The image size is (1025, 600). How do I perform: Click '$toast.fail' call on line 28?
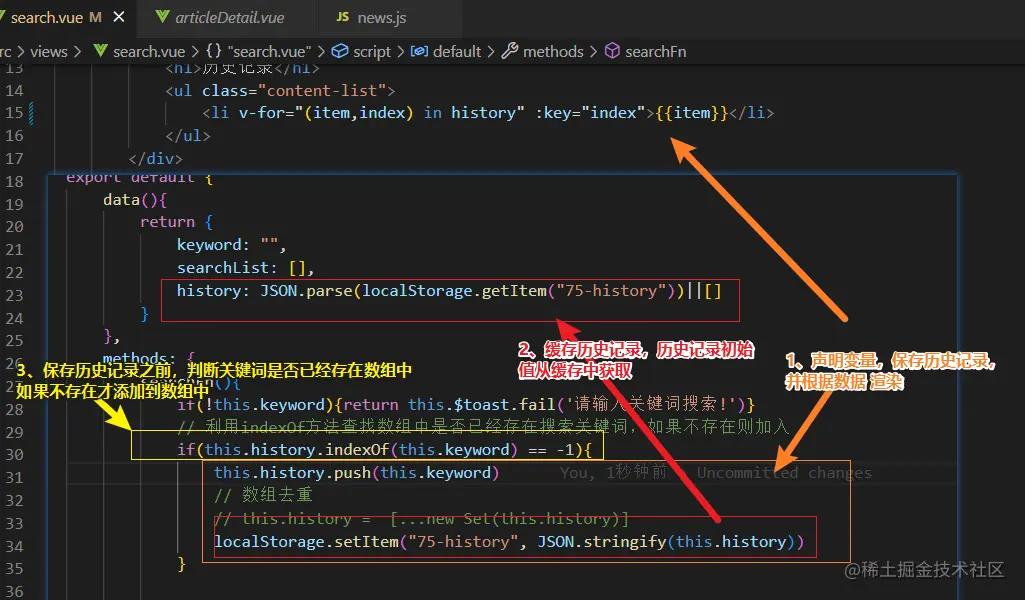pyautogui.click(x=505, y=405)
